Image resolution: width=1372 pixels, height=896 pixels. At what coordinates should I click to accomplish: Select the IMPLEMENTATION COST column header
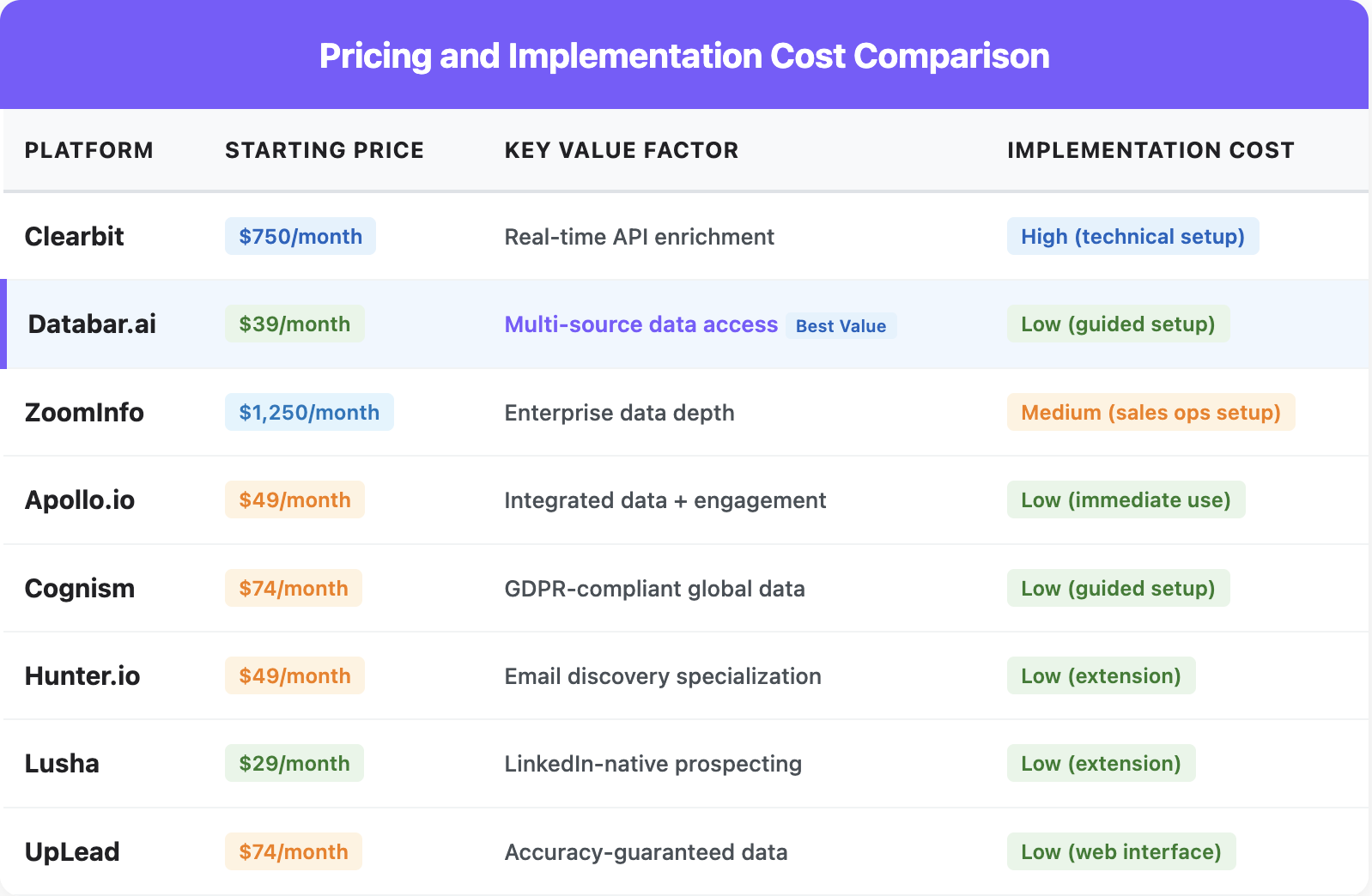coord(1150,150)
